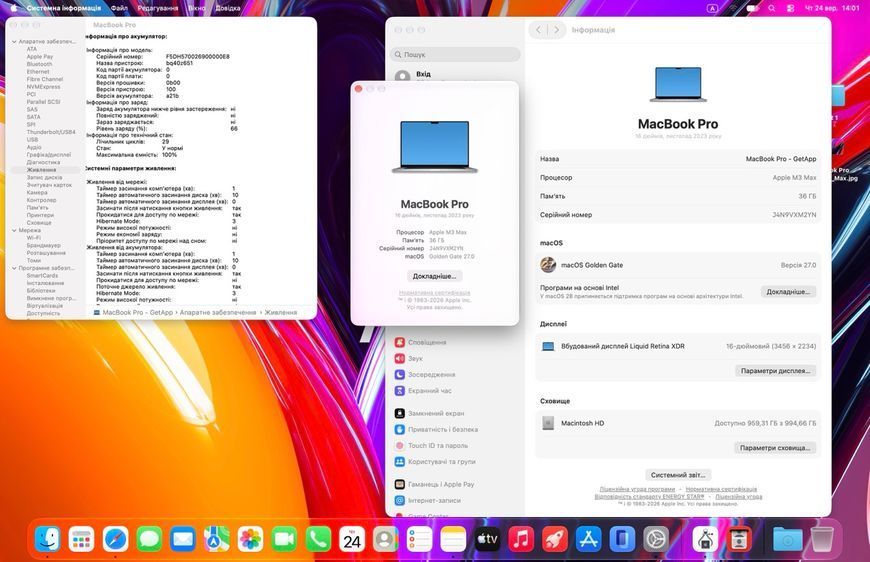This screenshot has height=562, width=870.
Task: Open Notes app in Dock
Action: coord(454,539)
